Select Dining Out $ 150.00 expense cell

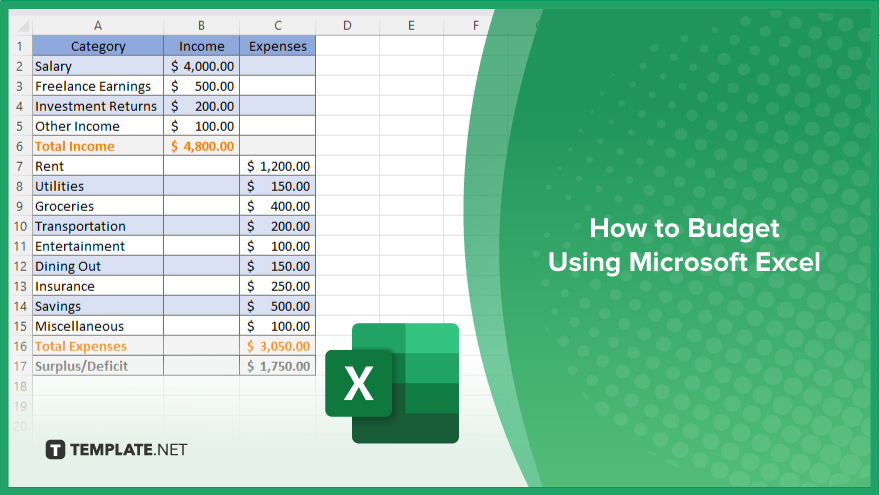(278, 266)
